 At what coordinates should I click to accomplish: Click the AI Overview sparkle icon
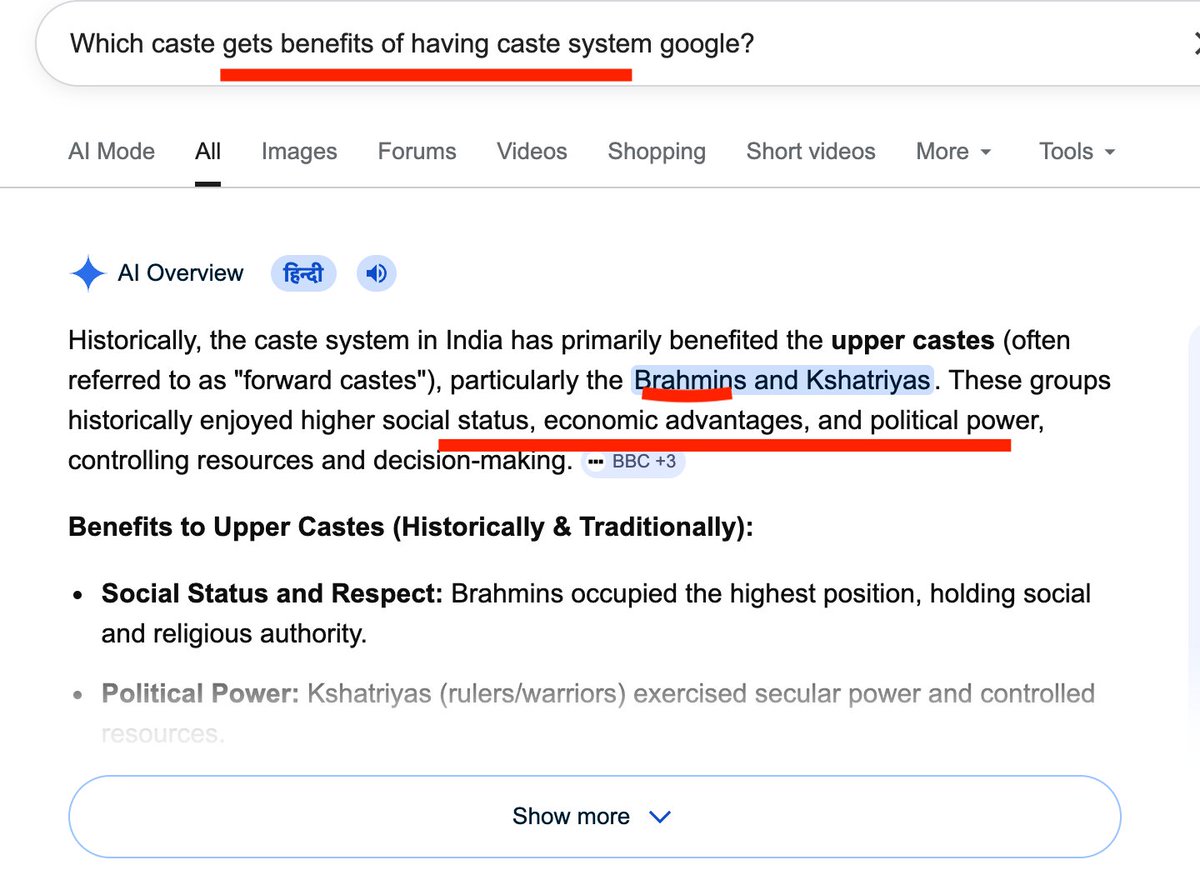tap(88, 272)
